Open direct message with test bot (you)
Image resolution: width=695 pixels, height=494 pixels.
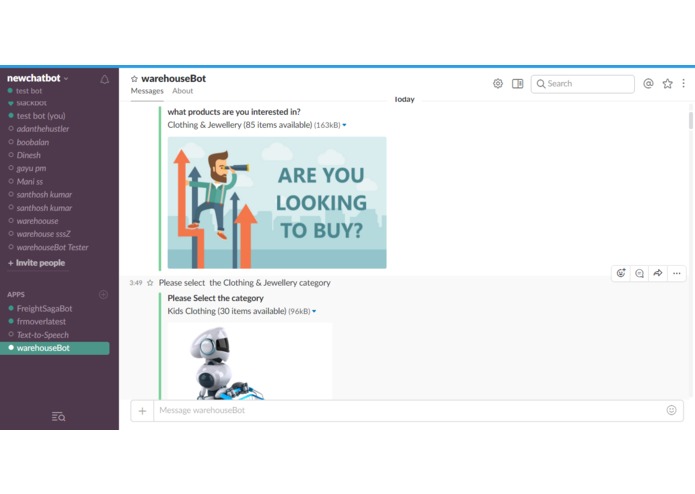click(41, 116)
